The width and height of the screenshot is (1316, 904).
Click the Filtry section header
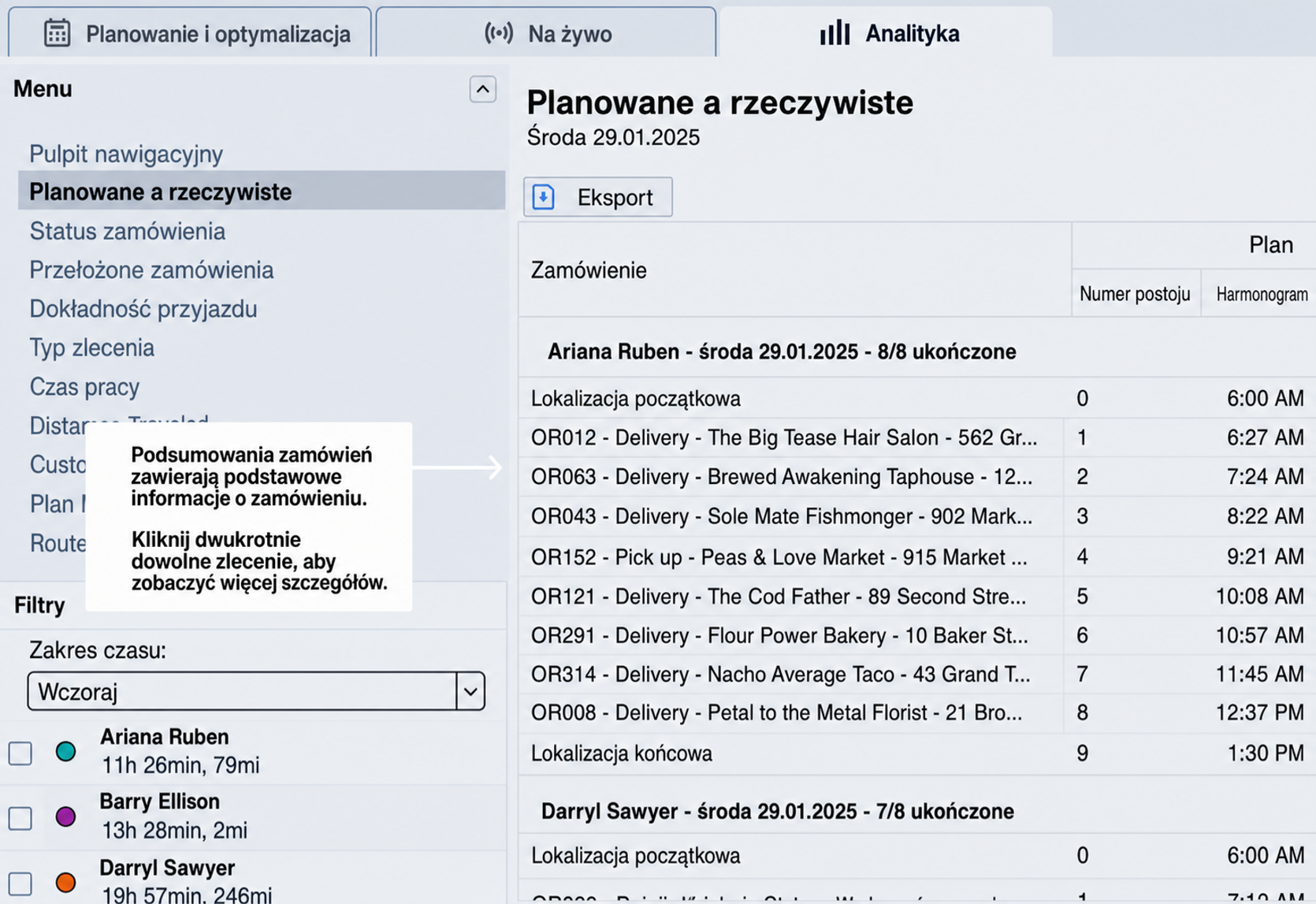[x=39, y=605]
